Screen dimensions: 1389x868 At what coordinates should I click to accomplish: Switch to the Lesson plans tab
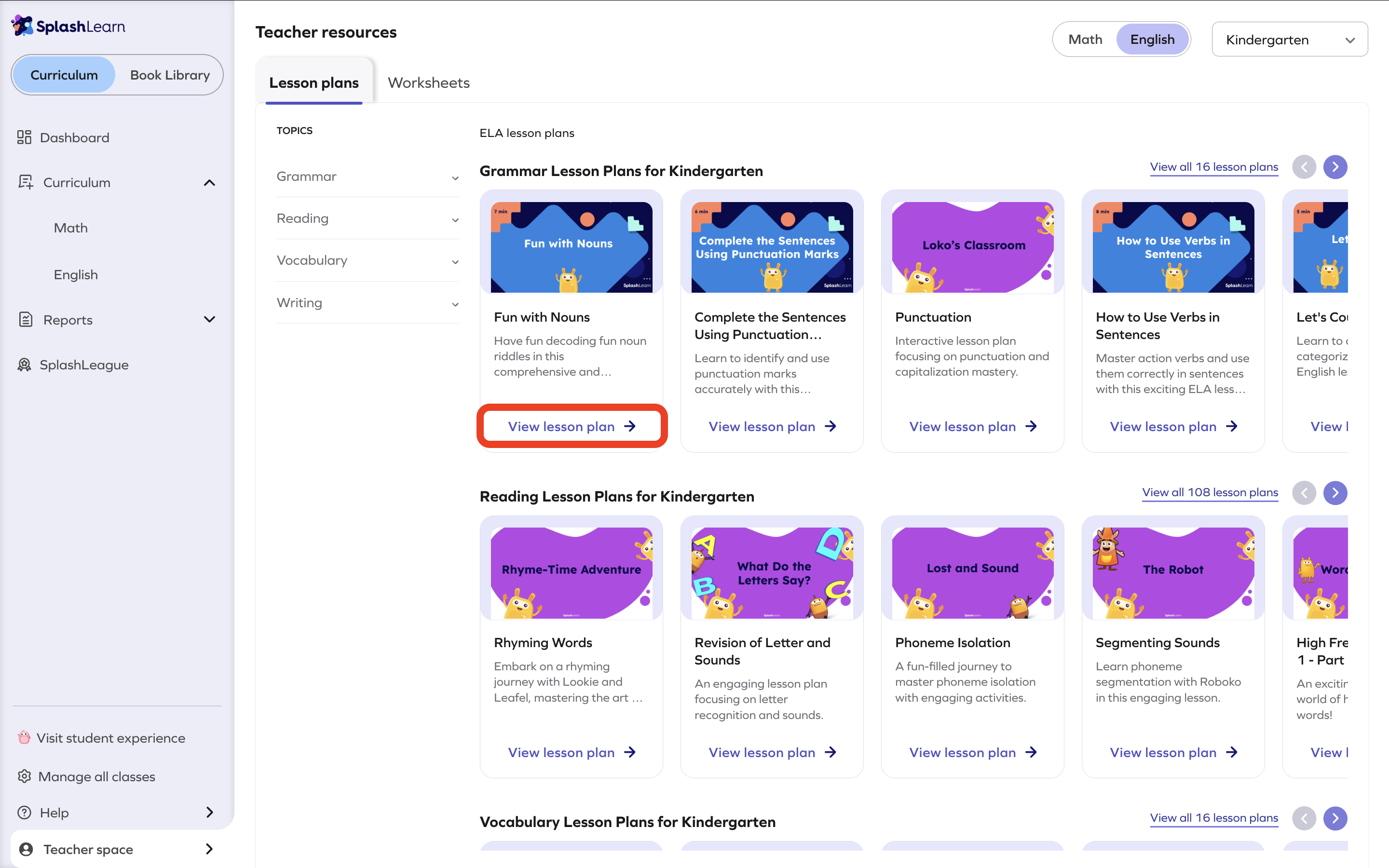click(x=314, y=82)
